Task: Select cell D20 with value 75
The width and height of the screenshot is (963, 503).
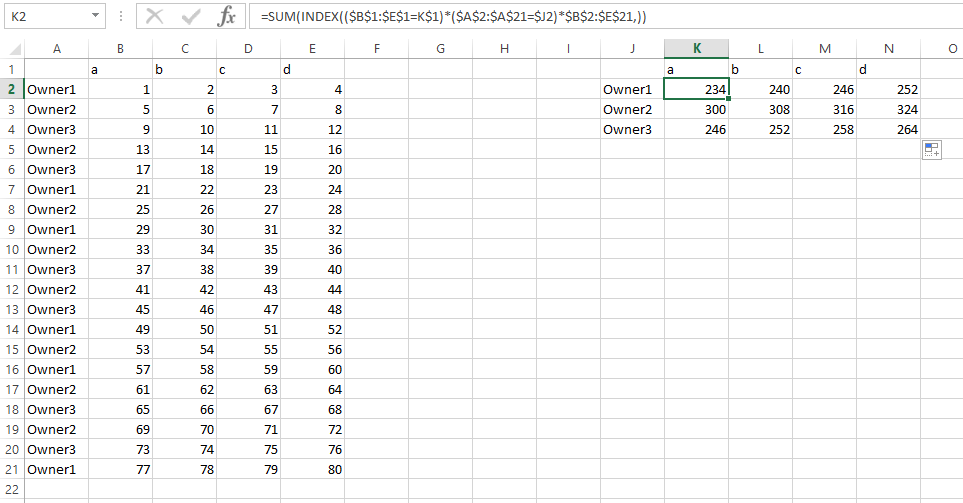Action: (248, 450)
